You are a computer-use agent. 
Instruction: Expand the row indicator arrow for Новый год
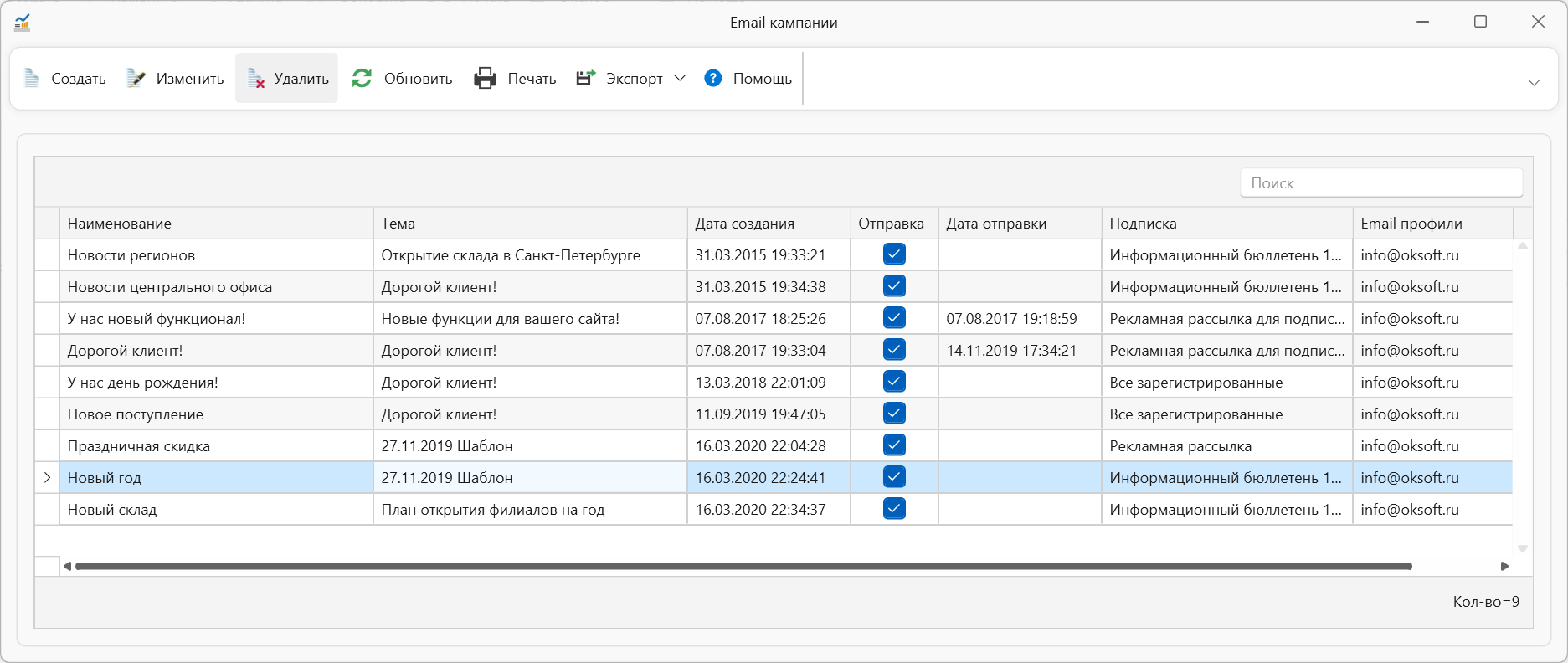coord(47,478)
